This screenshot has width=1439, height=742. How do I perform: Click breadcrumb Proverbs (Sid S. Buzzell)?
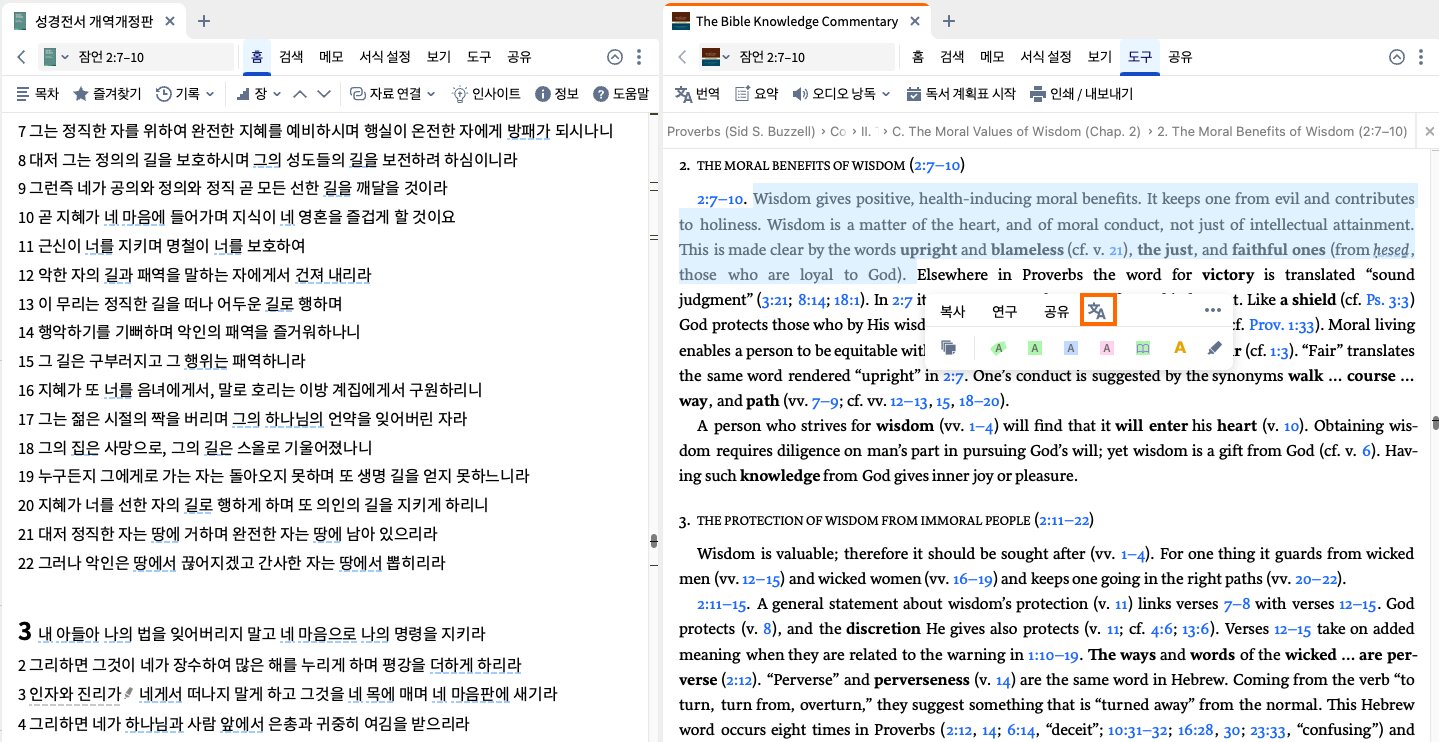coord(741,131)
